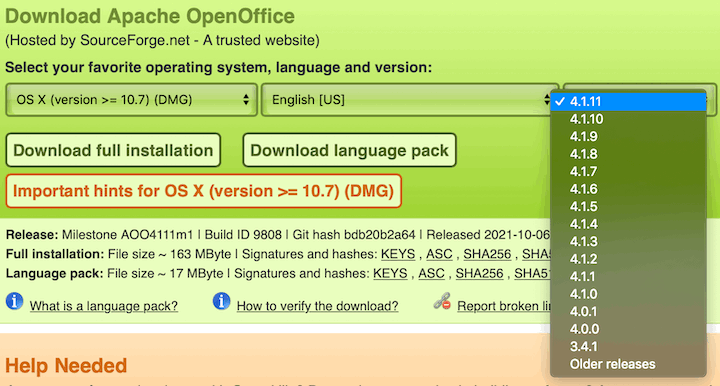
Task: Choose version 4.0.1 from the list
Action: pos(628,312)
